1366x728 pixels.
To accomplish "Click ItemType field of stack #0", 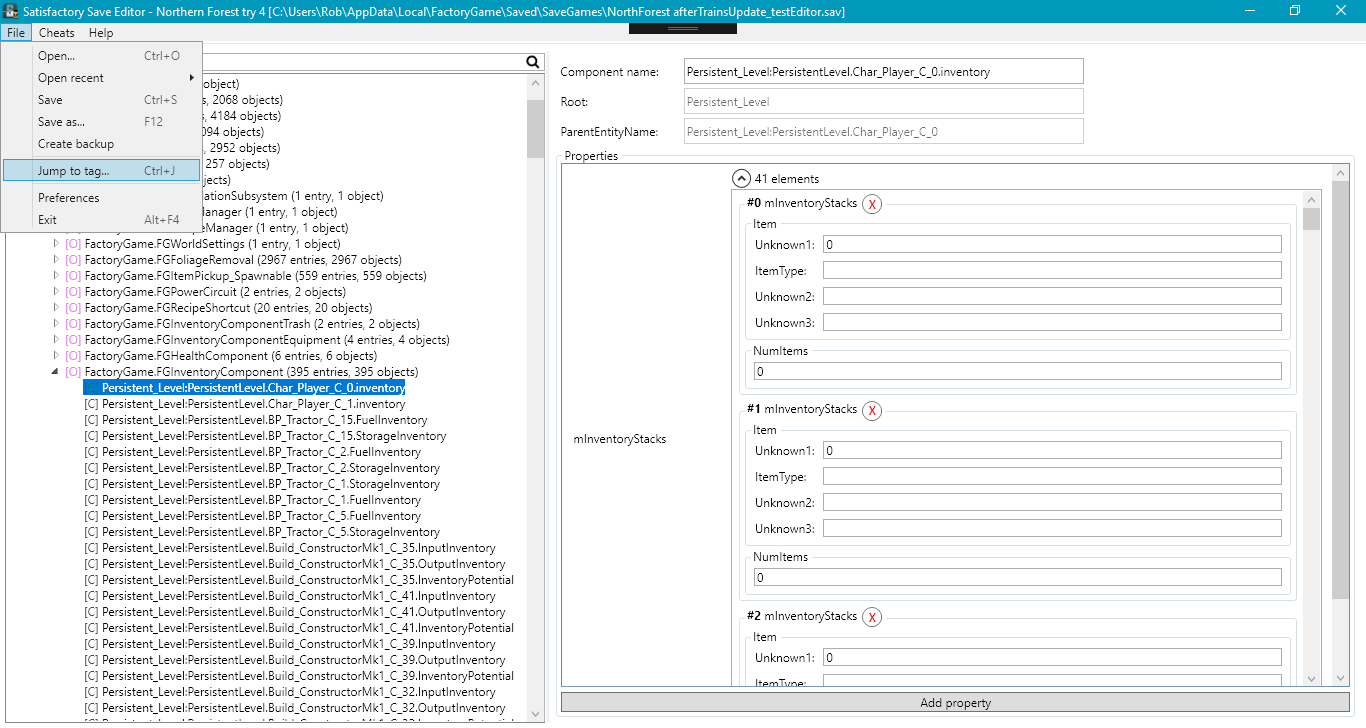I will [1052, 270].
